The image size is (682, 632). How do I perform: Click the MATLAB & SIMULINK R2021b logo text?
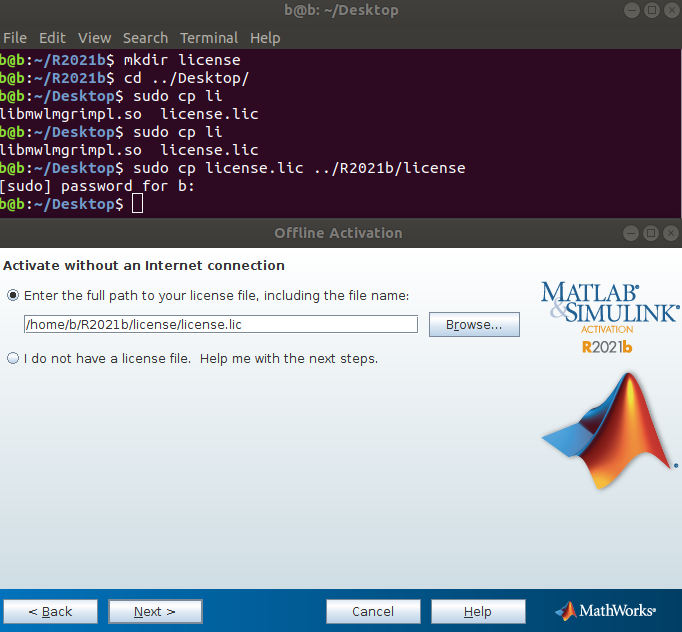coord(610,318)
